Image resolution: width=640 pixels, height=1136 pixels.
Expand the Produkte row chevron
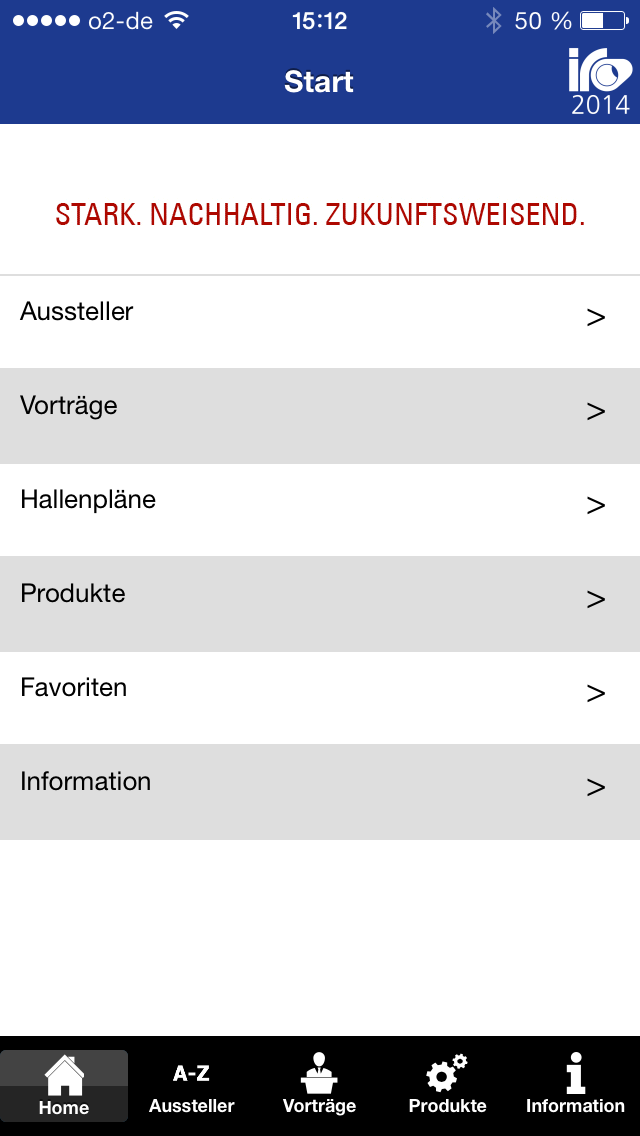click(x=596, y=599)
